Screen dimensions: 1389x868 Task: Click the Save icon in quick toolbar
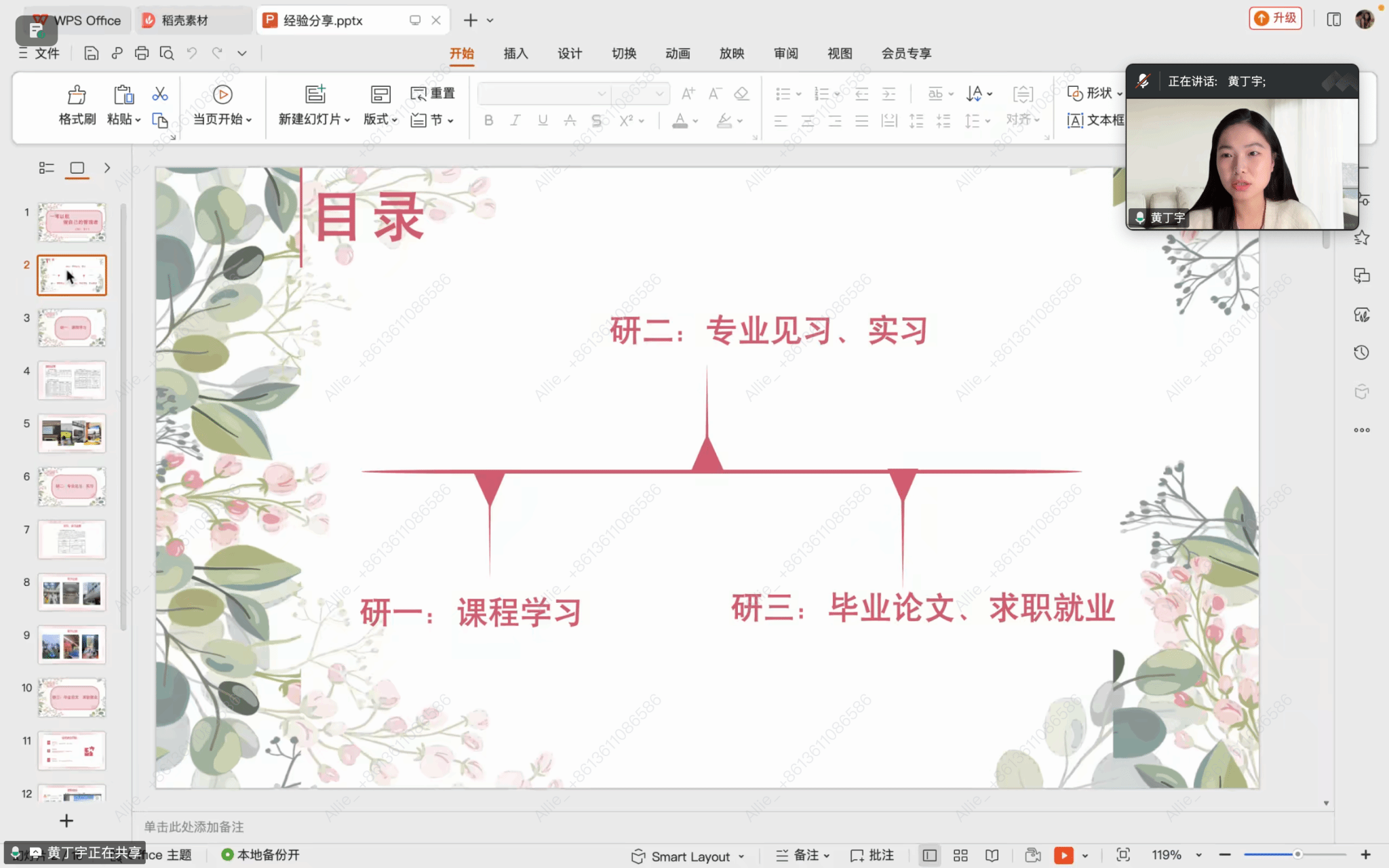pyautogui.click(x=91, y=54)
